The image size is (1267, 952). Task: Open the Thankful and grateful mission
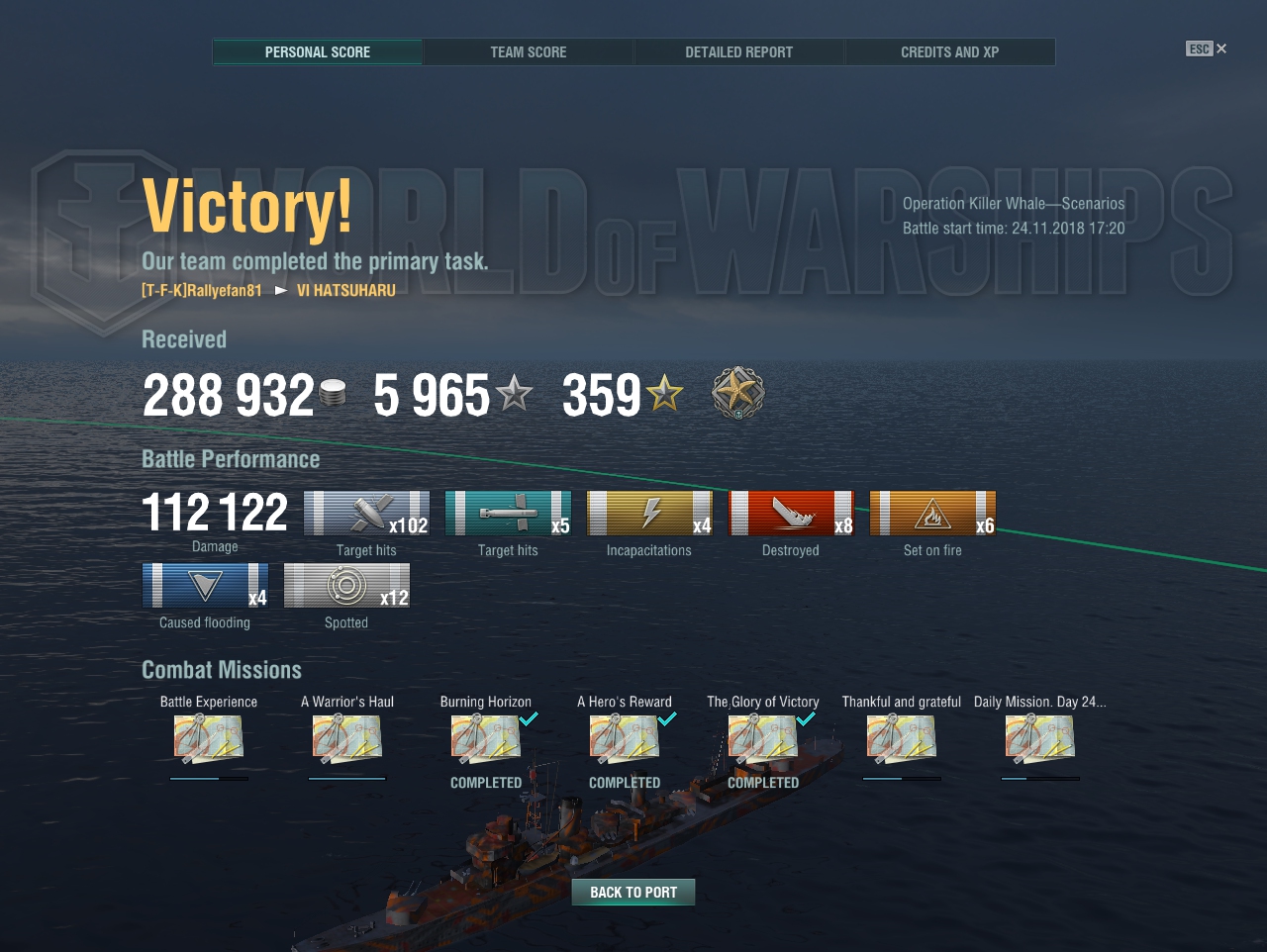(x=902, y=738)
